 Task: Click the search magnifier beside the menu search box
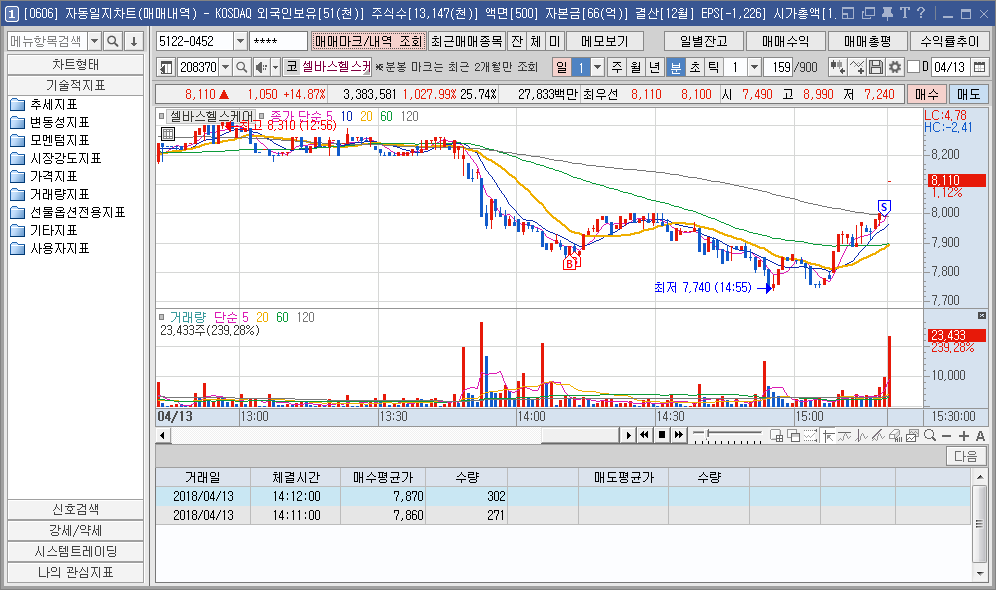tap(112, 41)
